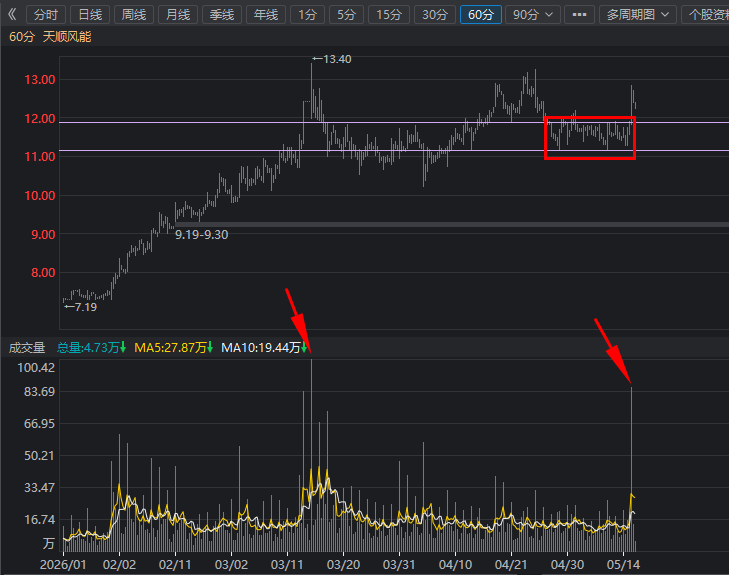
Task: Click the 04/21 date axis label
Action: tap(511, 565)
